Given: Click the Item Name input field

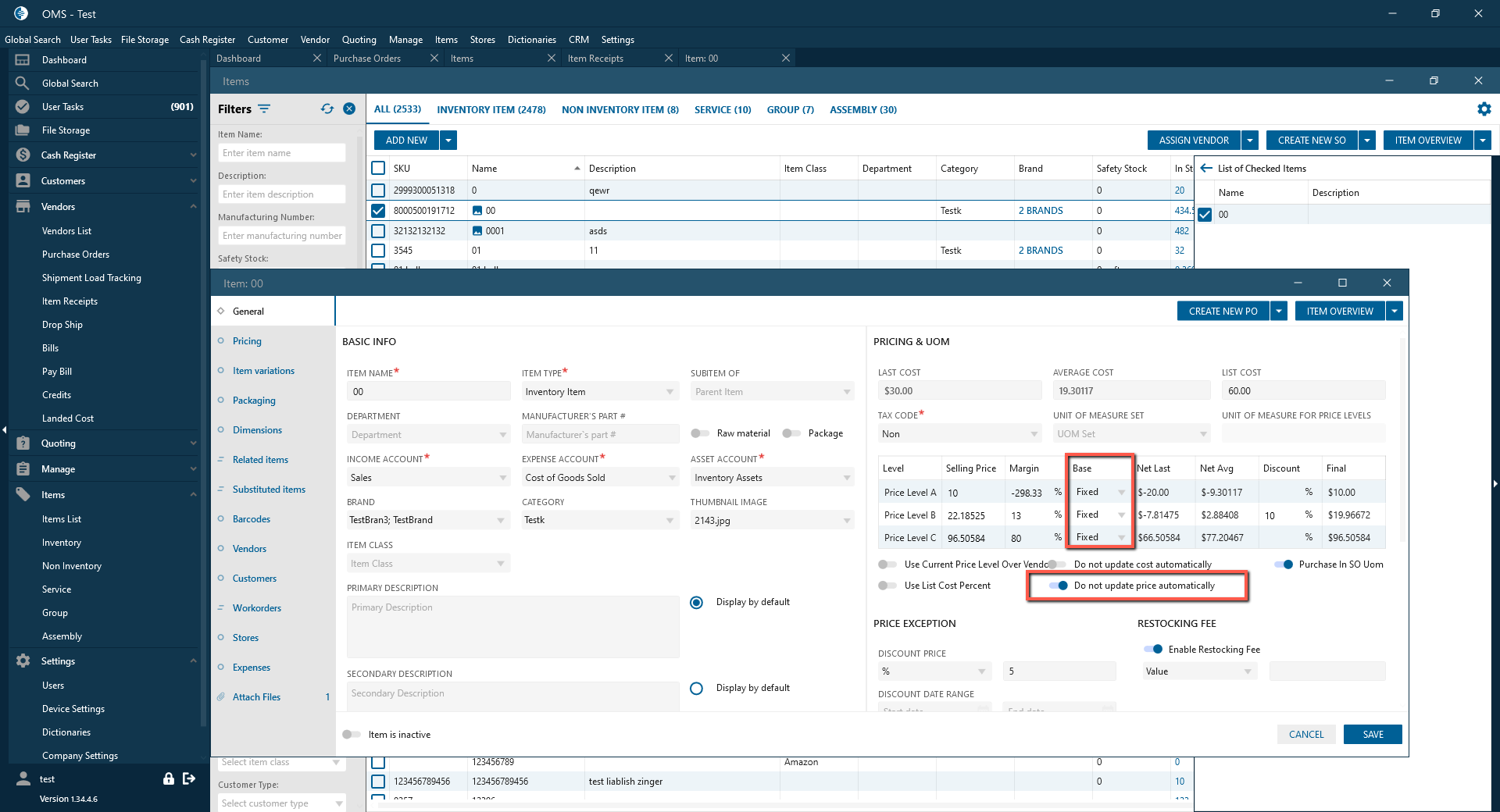Looking at the screenshot, I should 428,392.
